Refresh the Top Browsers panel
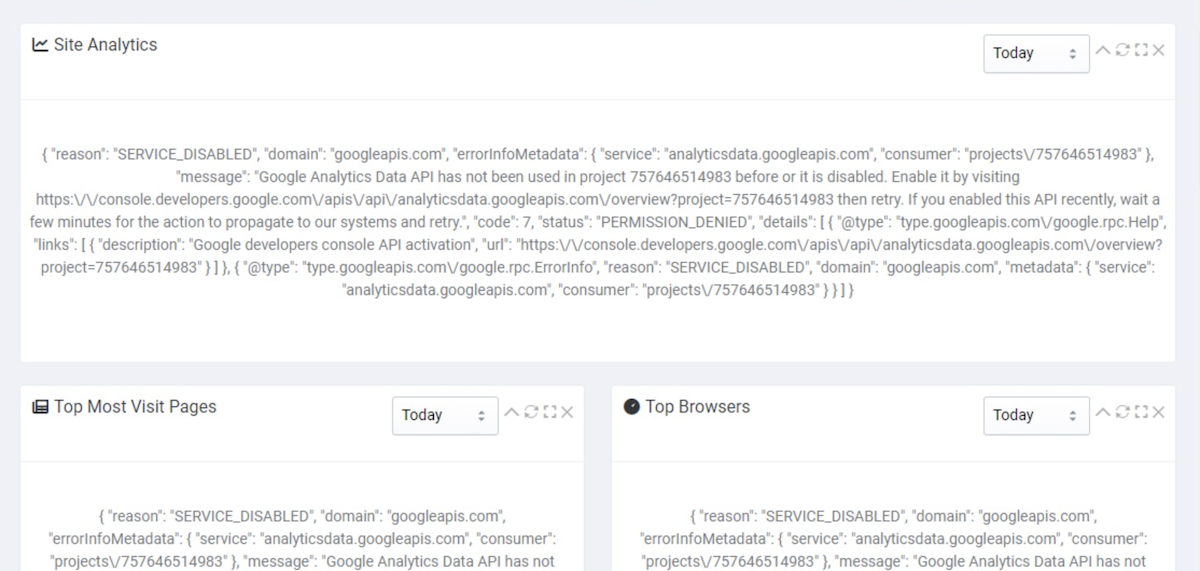This screenshot has height=571, width=1200. tap(1122, 412)
